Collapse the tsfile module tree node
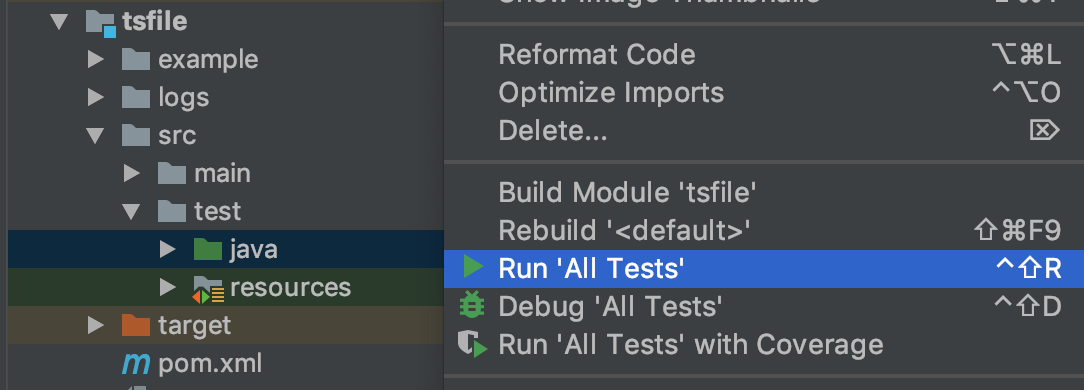 pyautogui.click(x=59, y=21)
